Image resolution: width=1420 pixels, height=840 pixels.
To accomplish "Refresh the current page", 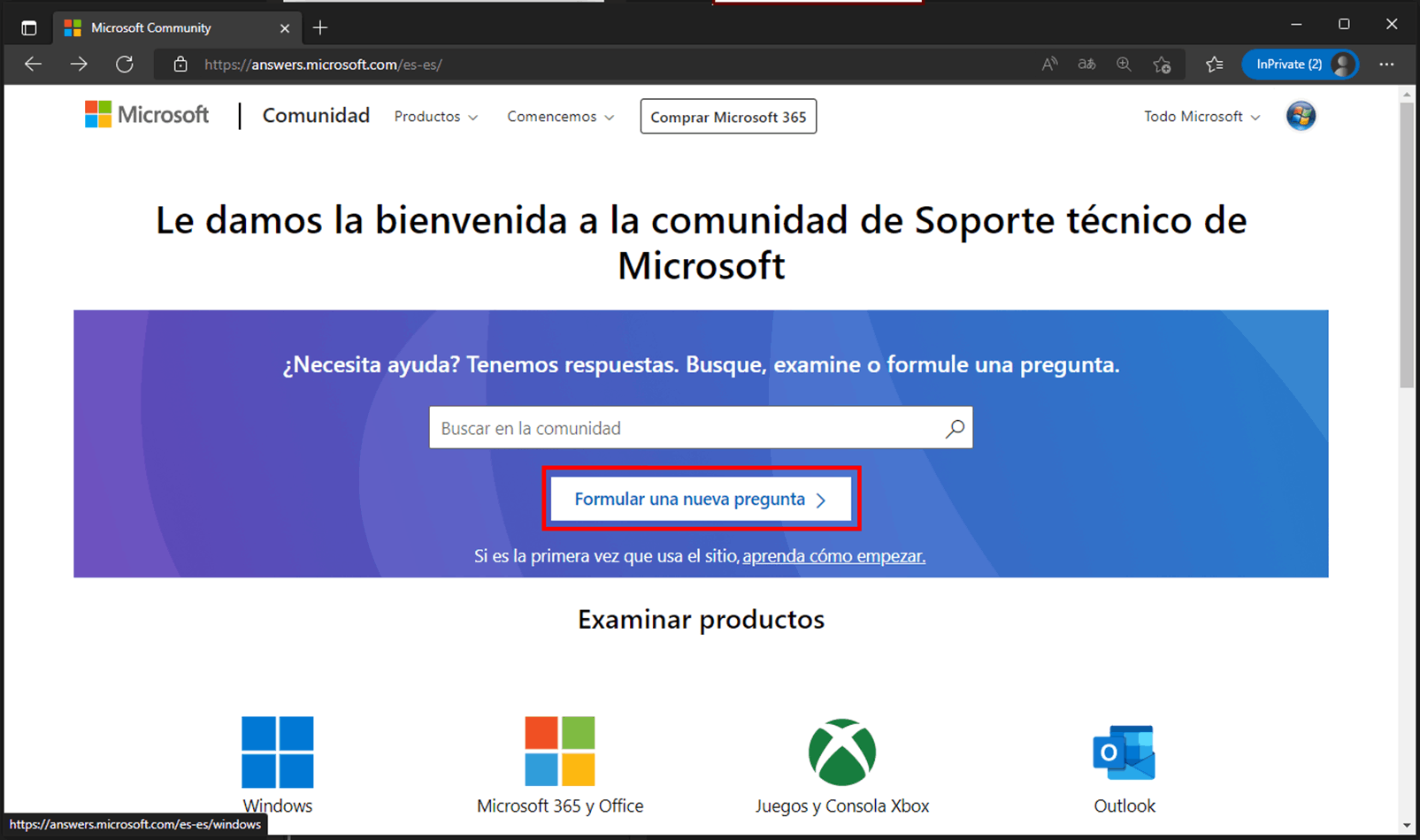I will point(125,64).
